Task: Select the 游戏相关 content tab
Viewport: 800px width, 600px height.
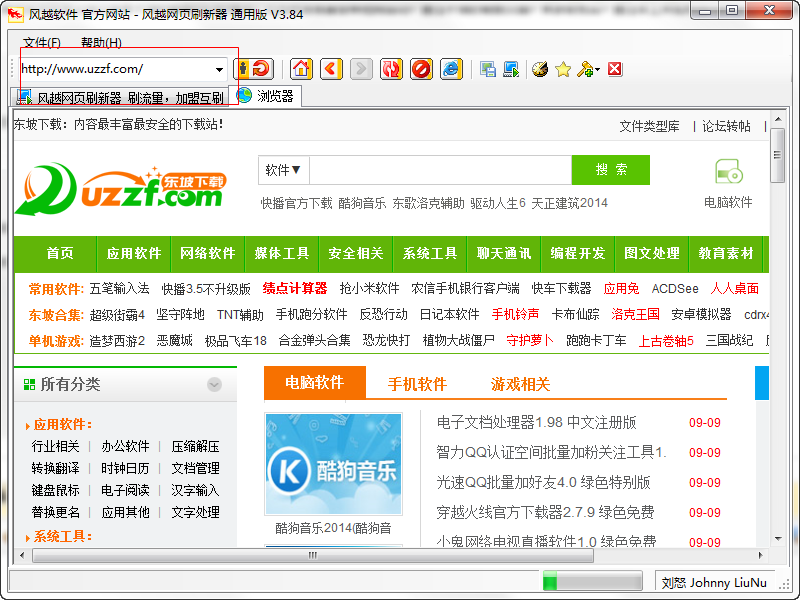Action: click(520, 384)
